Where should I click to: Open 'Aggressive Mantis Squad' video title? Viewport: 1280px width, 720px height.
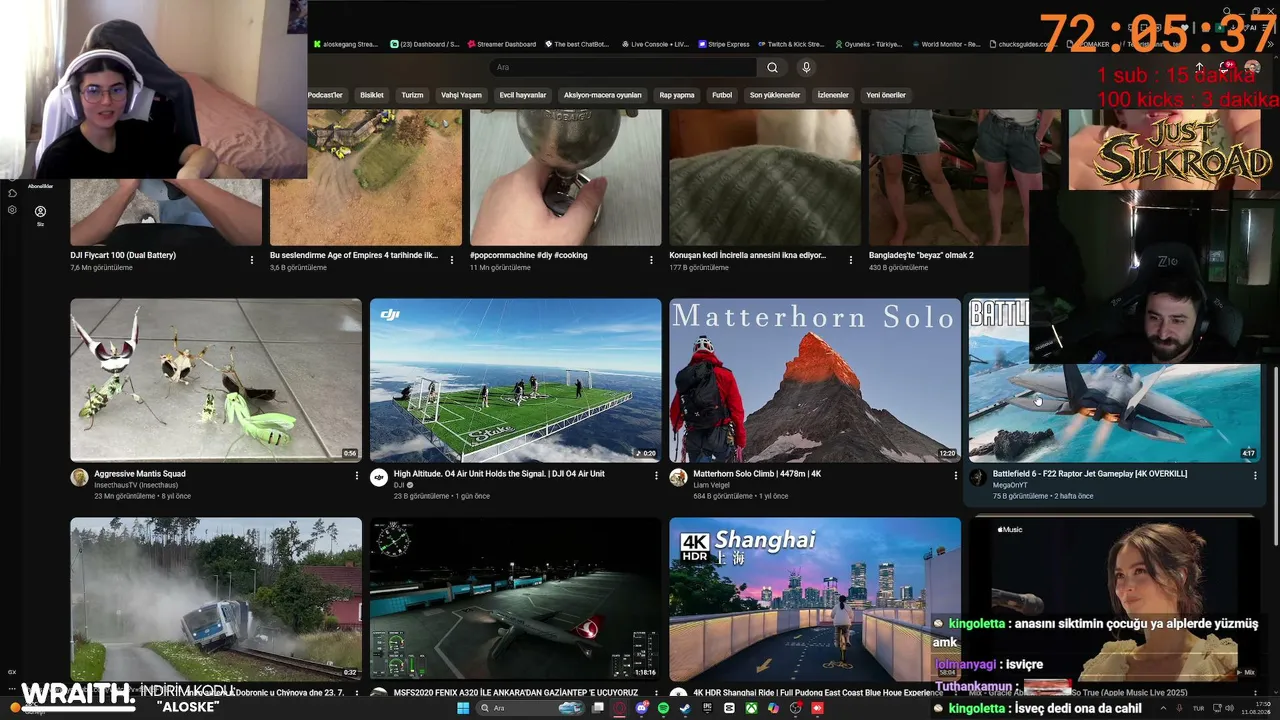click(140, 474)
